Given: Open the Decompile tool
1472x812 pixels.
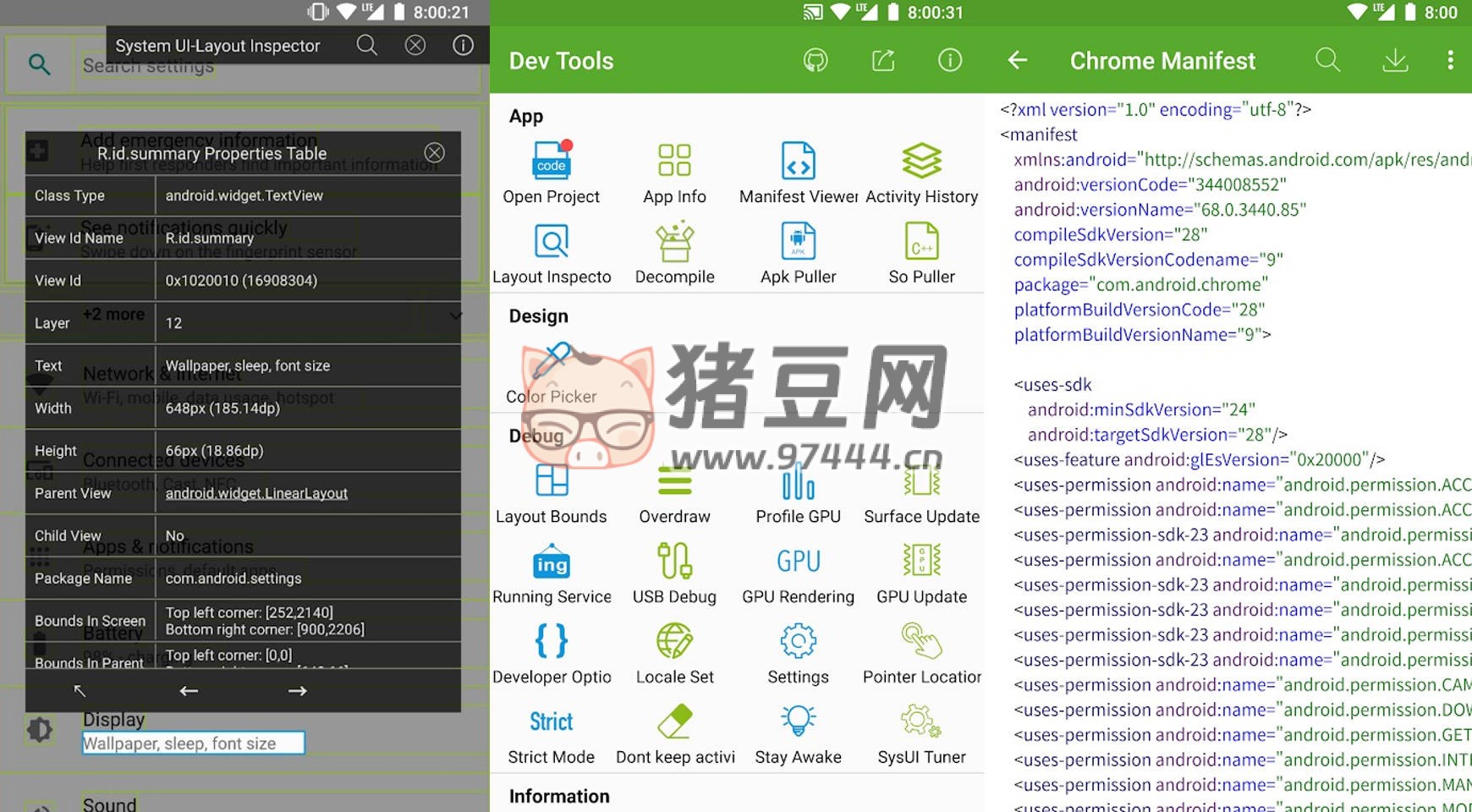Looking at the screenshot, I should point(674,254).
